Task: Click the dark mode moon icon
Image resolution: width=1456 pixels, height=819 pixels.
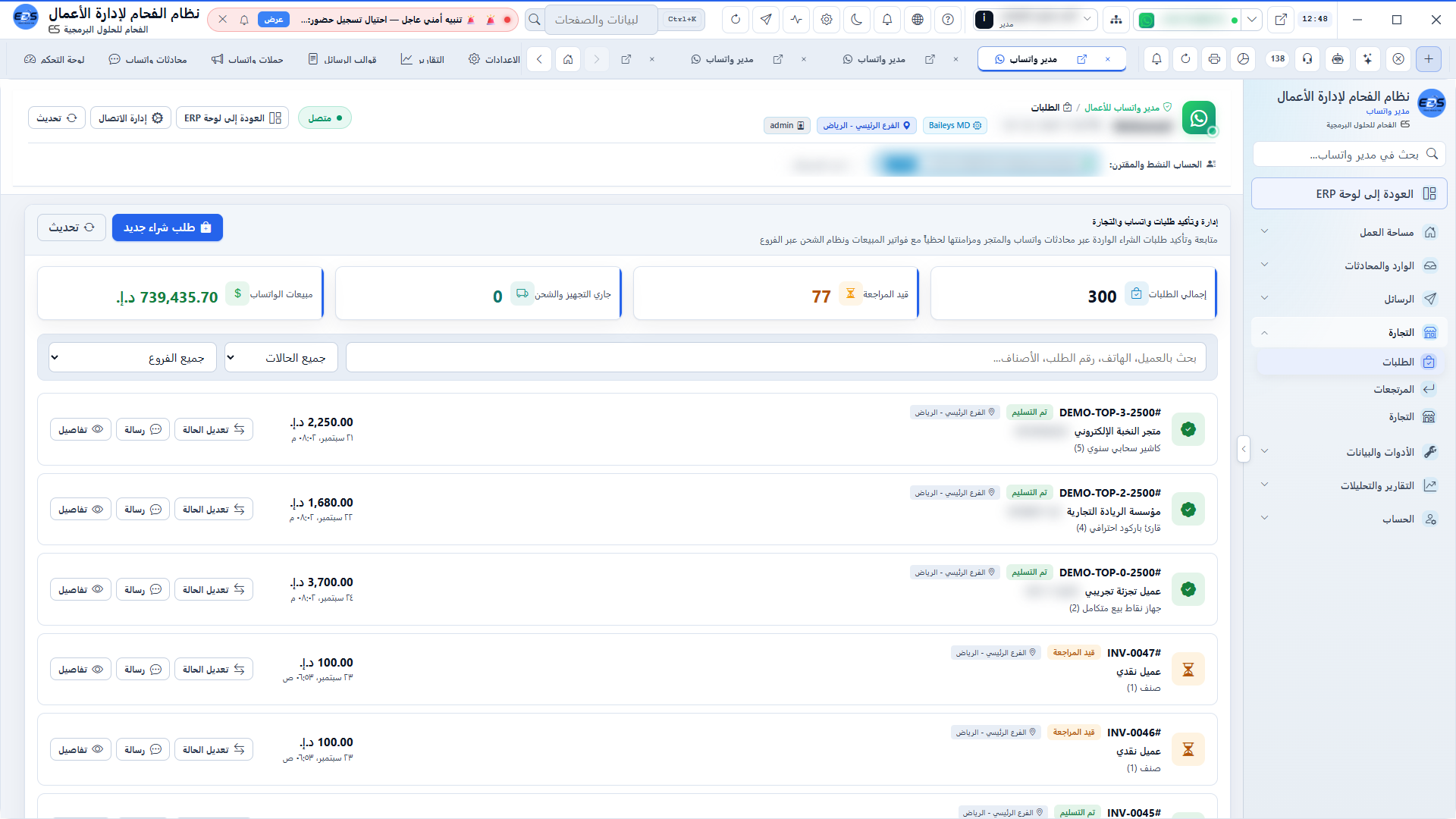Action: point(857,20)
